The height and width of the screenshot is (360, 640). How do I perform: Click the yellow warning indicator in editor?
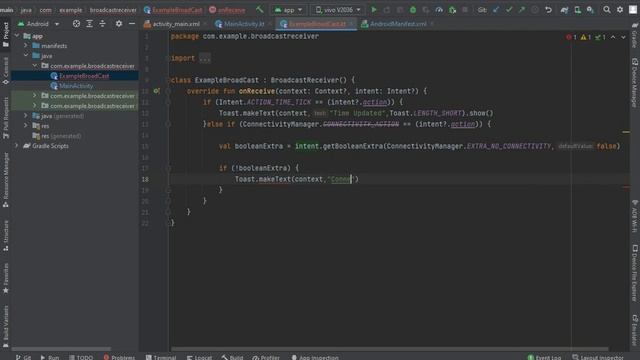coord(586,37)
